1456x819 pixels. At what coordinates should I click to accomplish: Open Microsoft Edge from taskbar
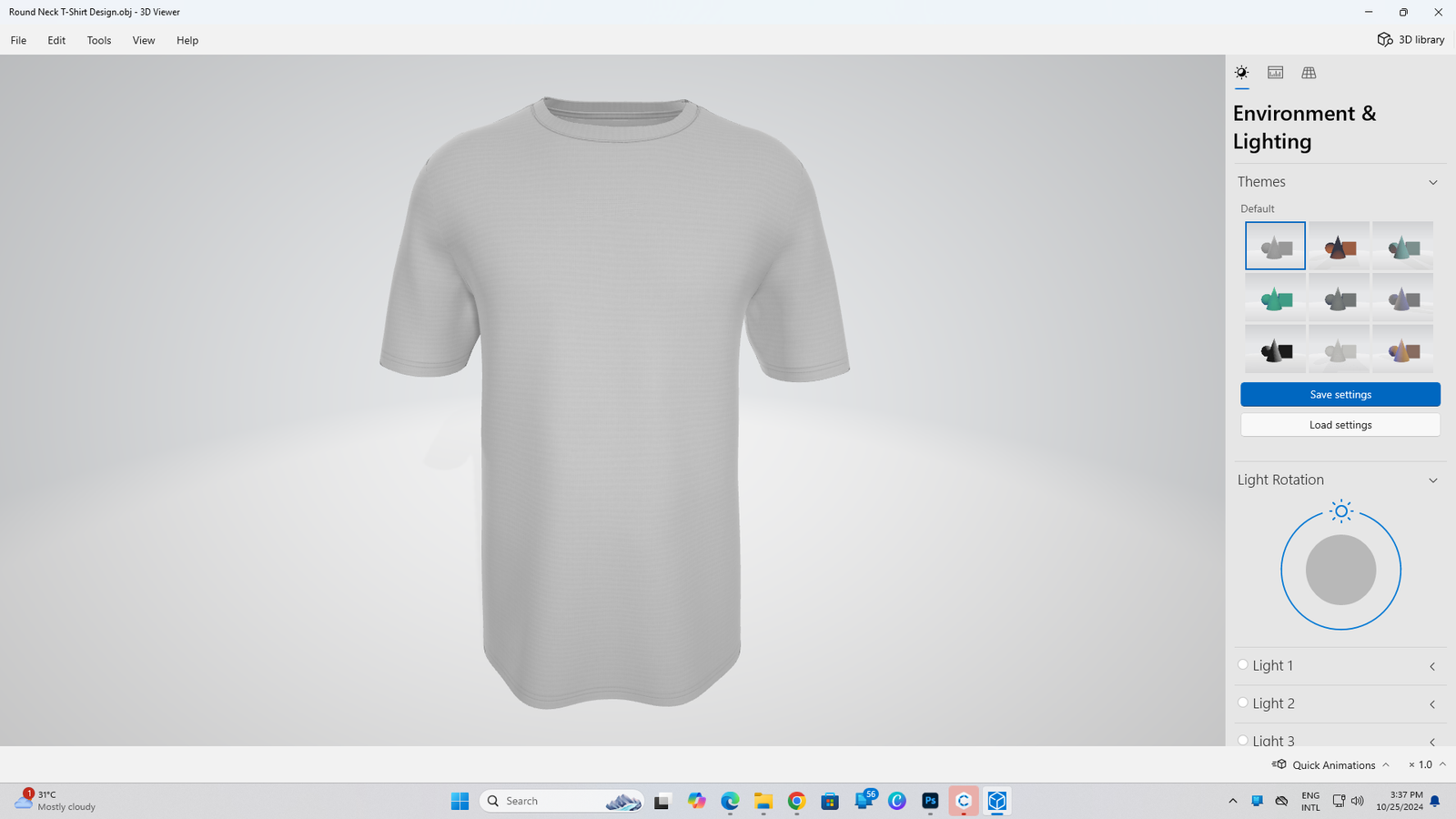(730, 801)
